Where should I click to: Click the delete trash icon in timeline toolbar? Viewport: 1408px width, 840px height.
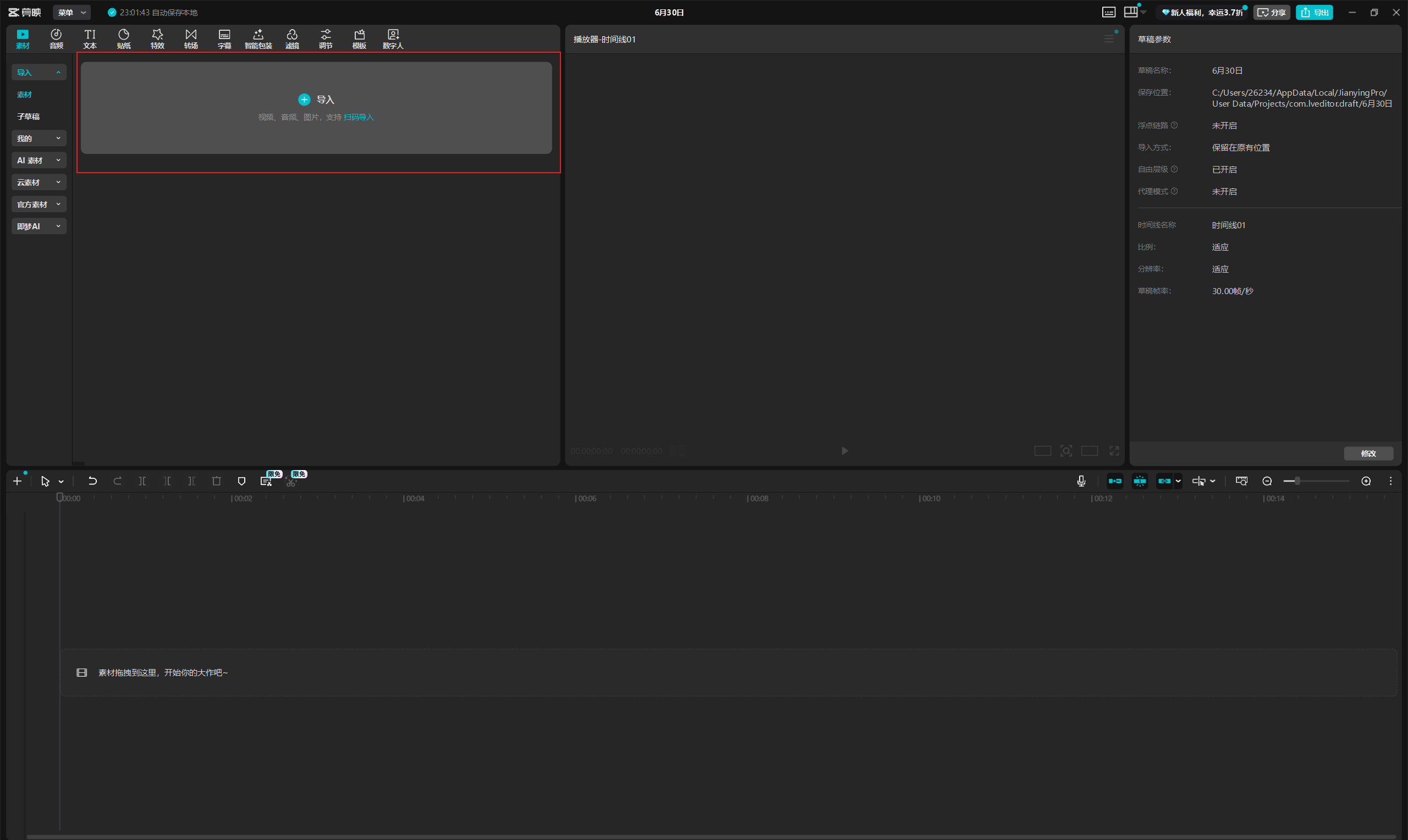tap(216, 481)
